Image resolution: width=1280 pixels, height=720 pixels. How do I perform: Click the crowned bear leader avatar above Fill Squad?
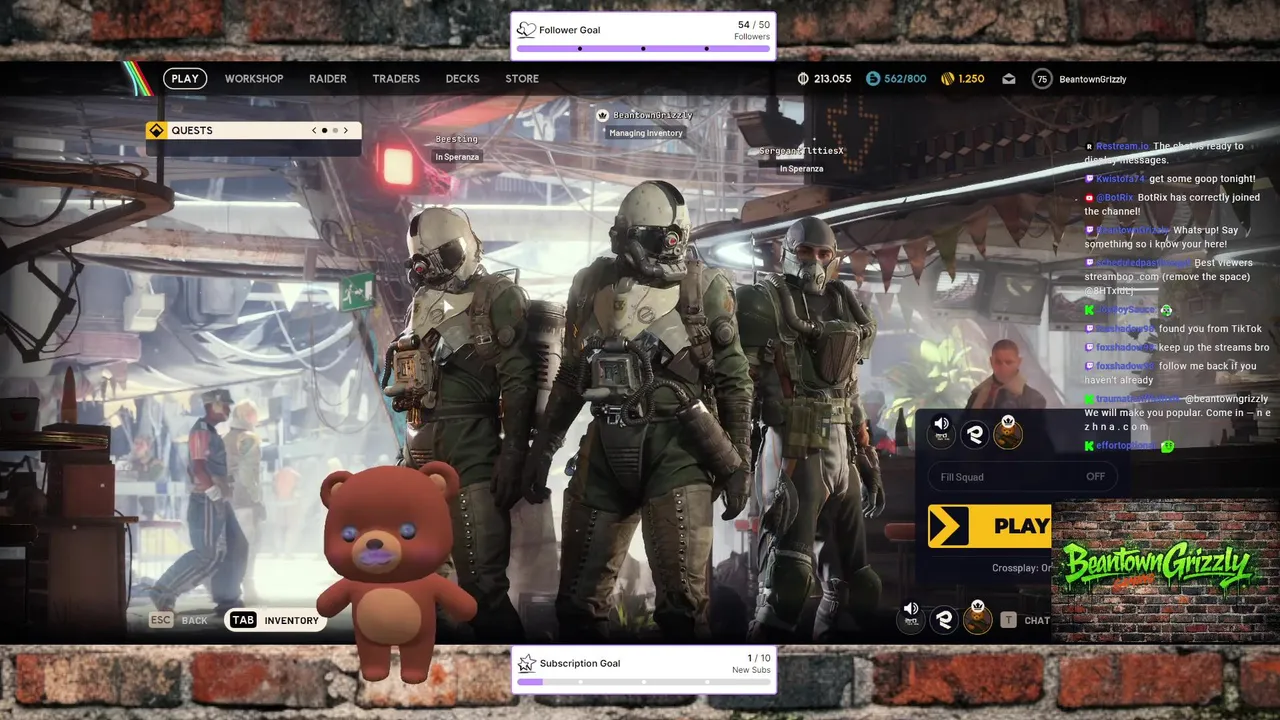pyautogui.click(x=1008, y=432)
